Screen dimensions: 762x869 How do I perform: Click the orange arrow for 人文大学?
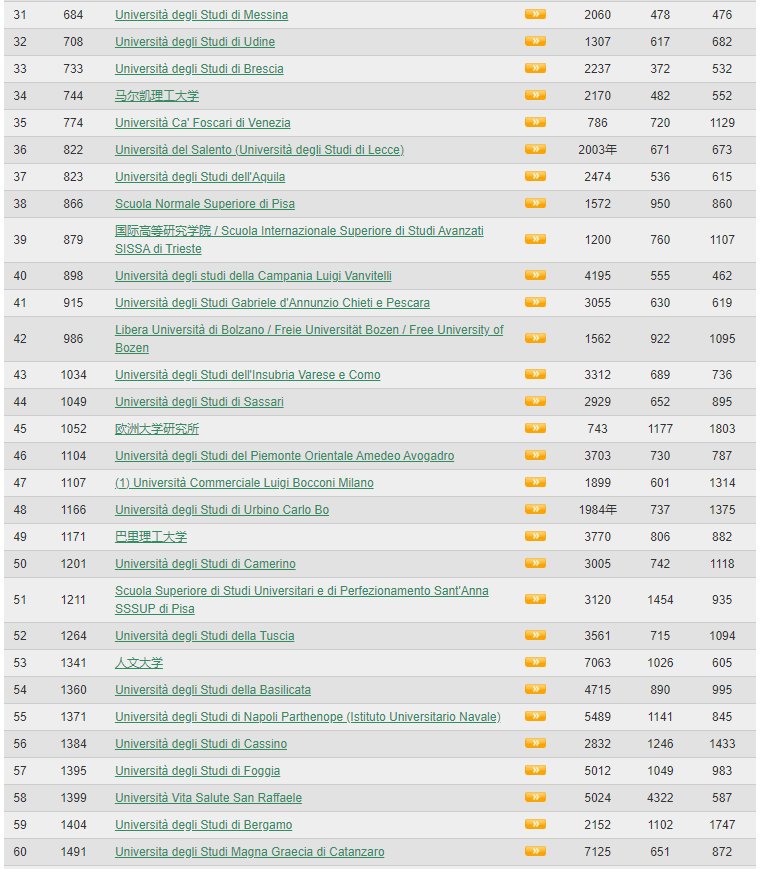(535, 662)
